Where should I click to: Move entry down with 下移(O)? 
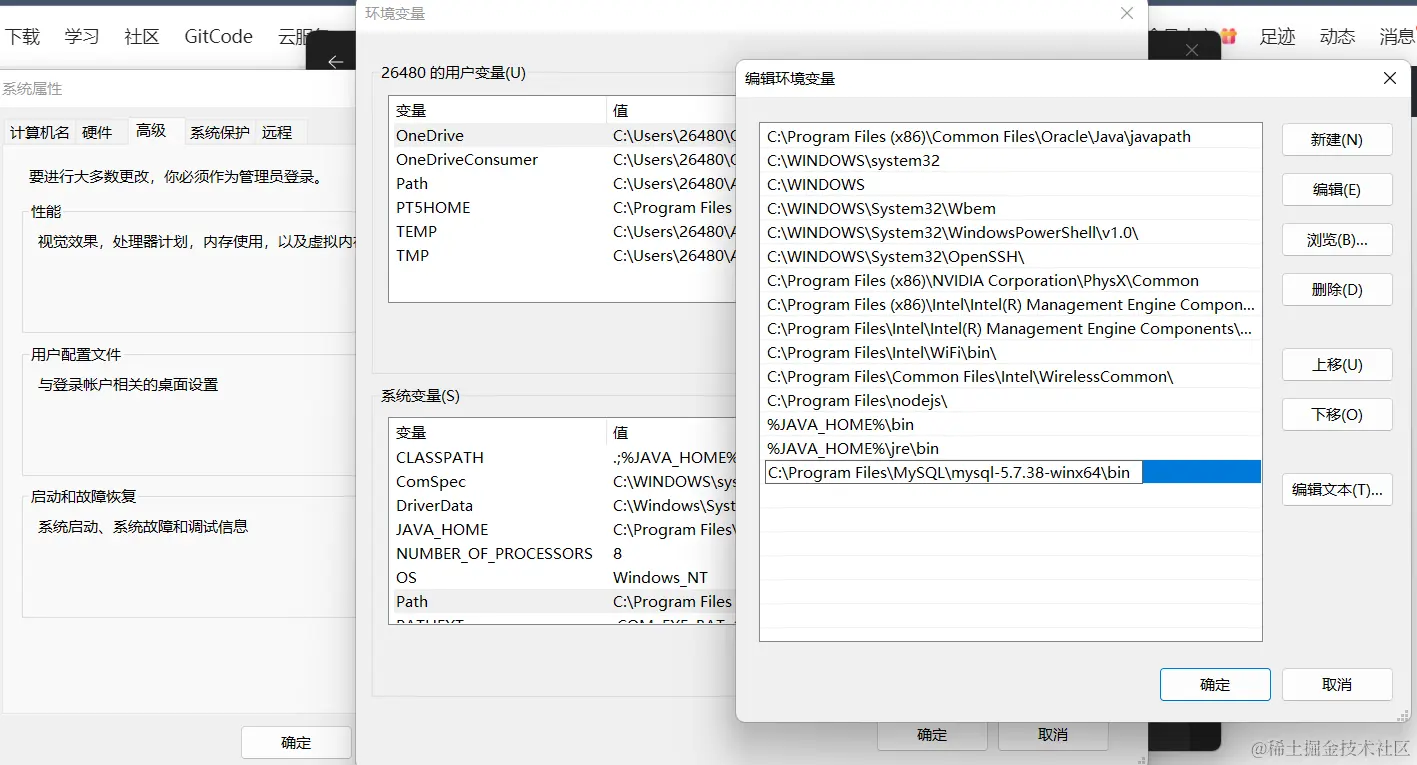[1337, 415]
